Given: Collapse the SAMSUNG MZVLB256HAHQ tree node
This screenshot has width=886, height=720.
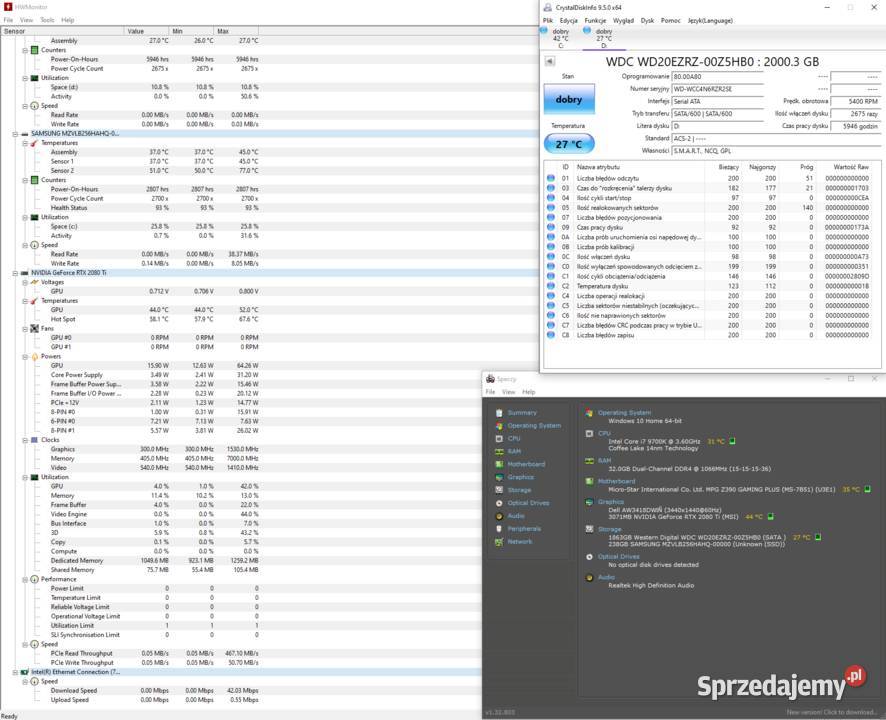Looking at the screenshot, I should click(15, 134).
